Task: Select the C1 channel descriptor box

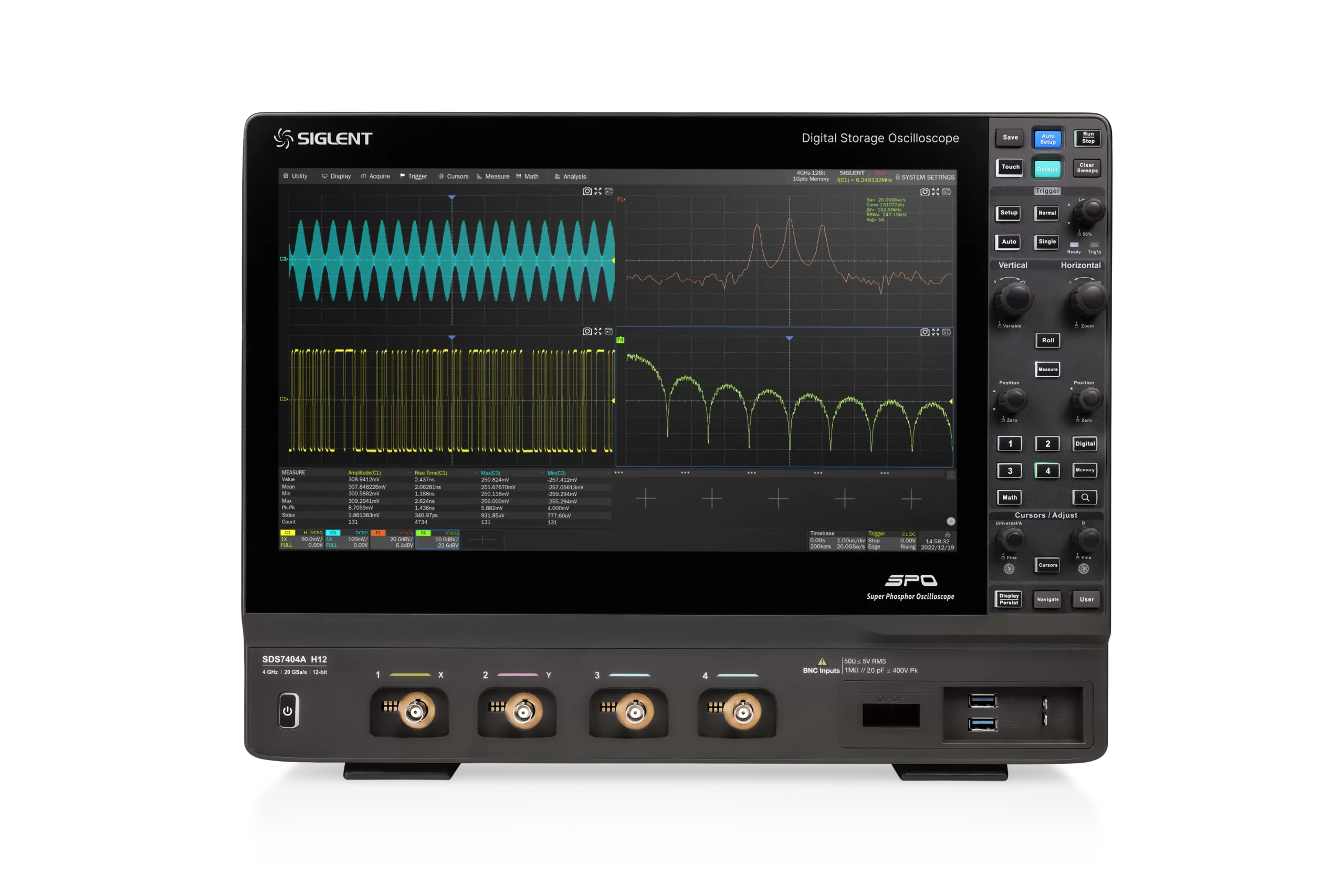Action: (x=302, y=539)
